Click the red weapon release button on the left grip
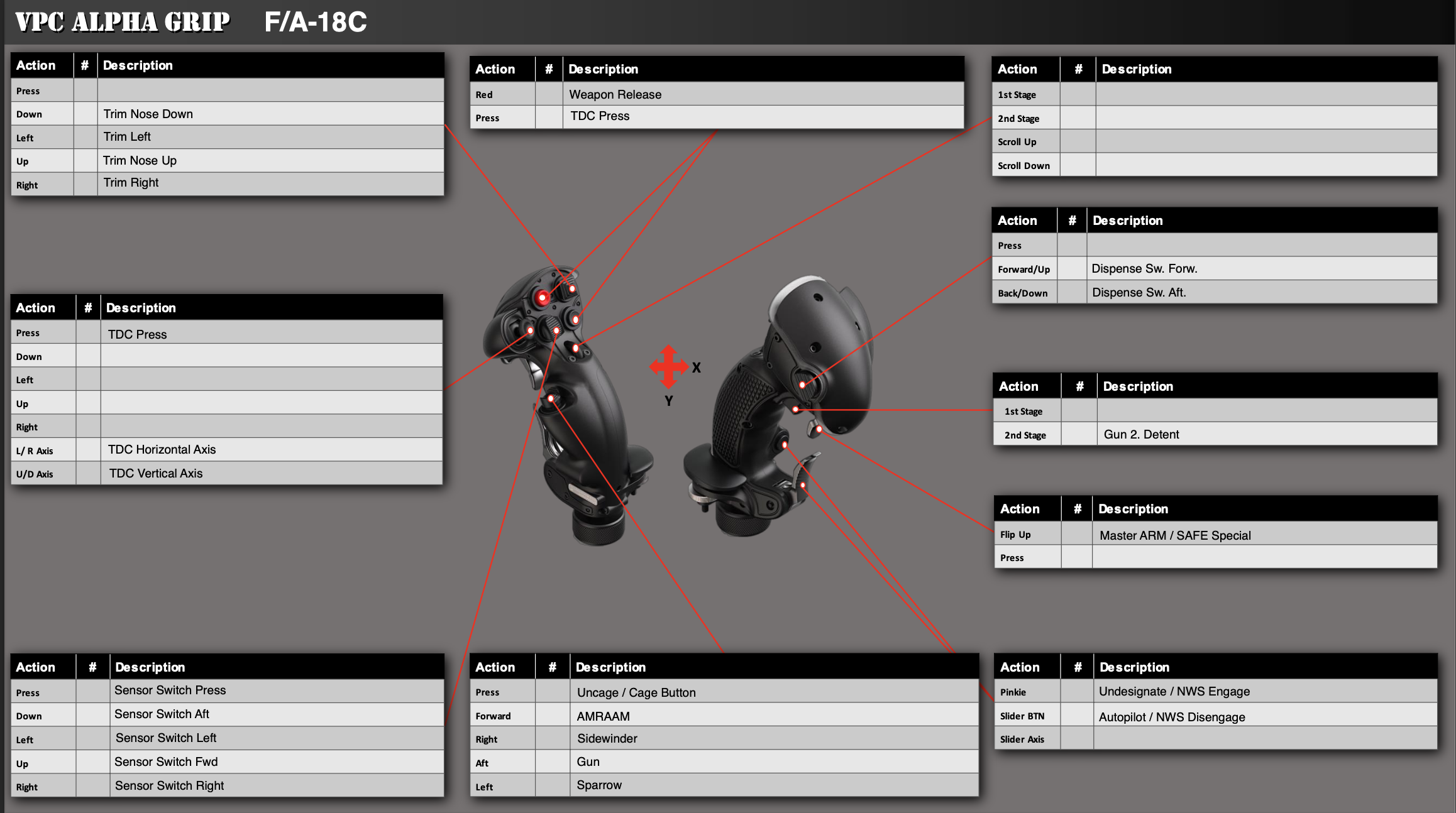 tap(543, 298)
